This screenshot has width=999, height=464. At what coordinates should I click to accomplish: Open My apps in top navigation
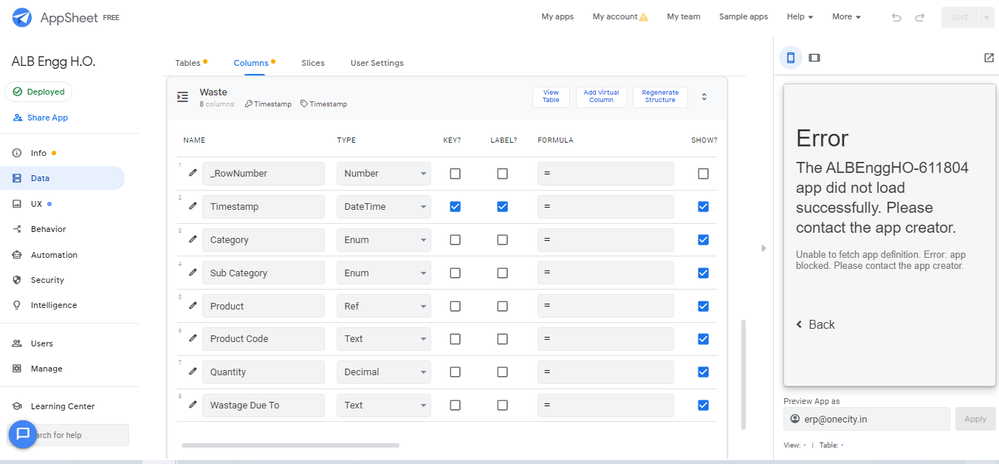(x=557, y=17)
